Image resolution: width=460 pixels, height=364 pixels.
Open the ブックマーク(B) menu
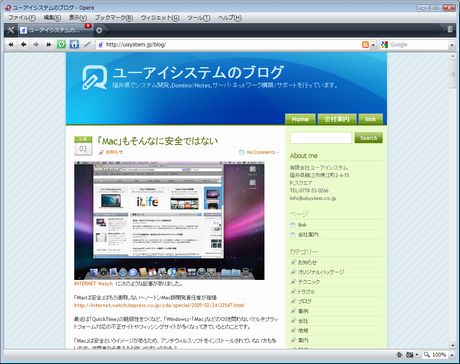[x=114, y=18]
